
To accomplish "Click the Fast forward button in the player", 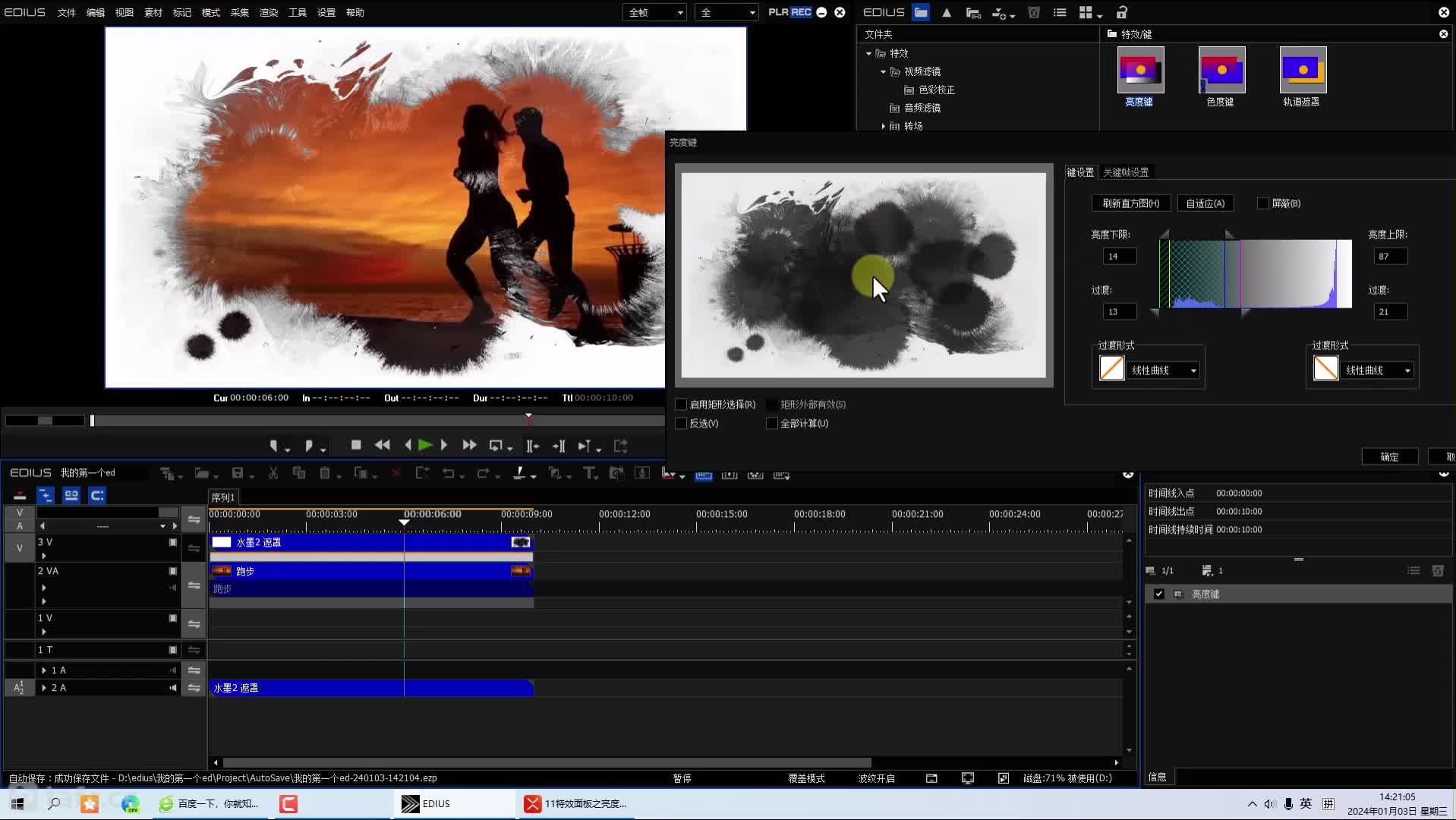I will [469, 446].
